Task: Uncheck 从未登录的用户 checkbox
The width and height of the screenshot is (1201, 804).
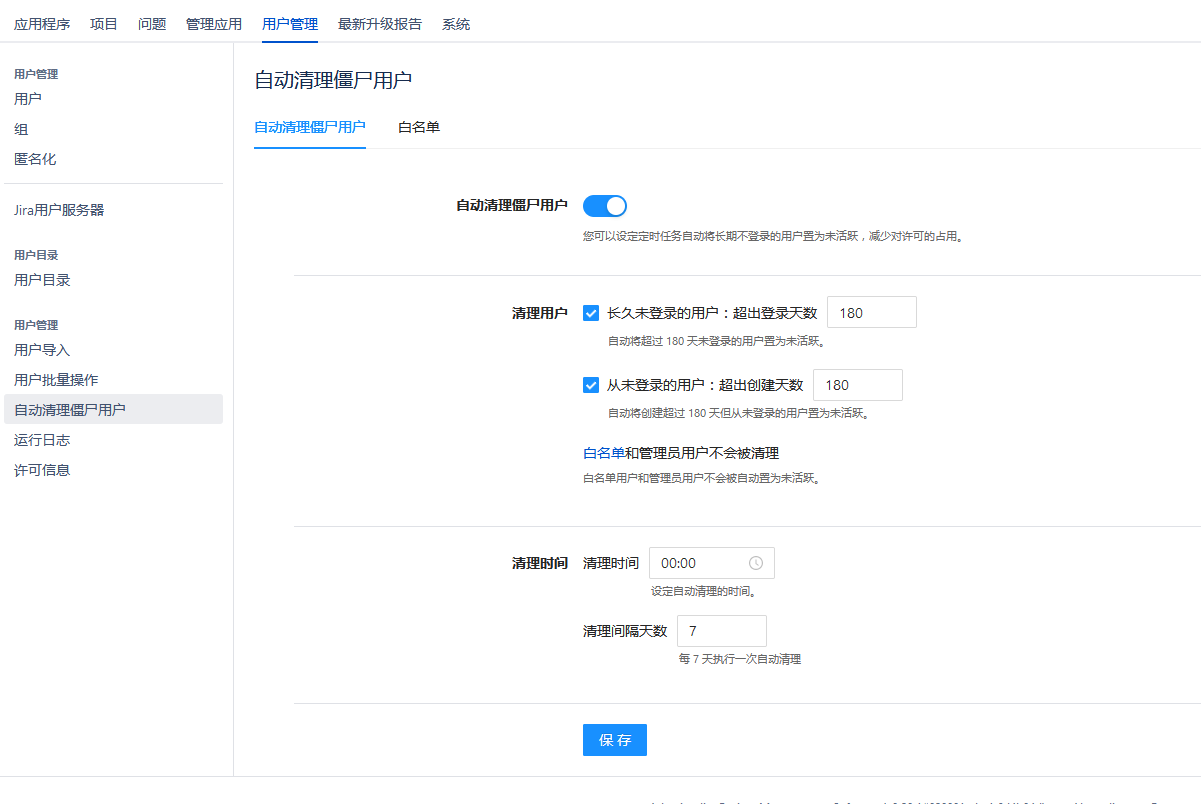Action: pyautogui.click(x=591, y=385)
